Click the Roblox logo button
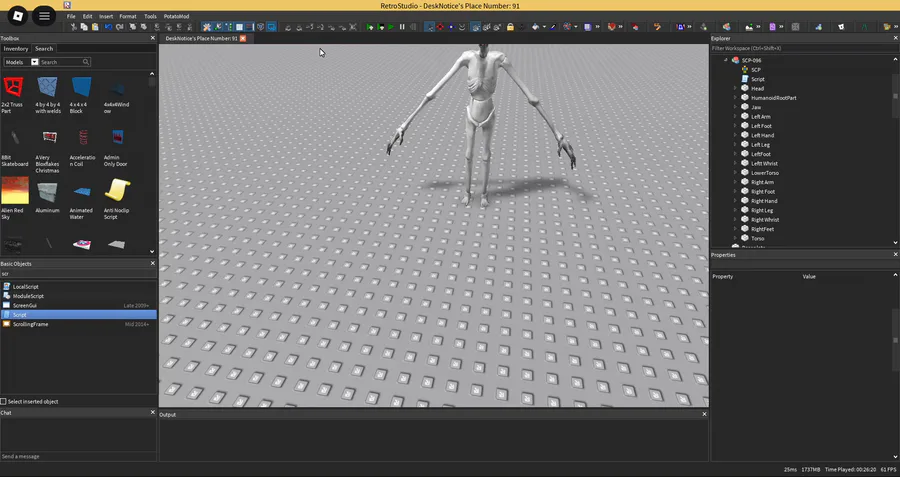The height and width of the screenshot is (477, 900). pos(18,15)
